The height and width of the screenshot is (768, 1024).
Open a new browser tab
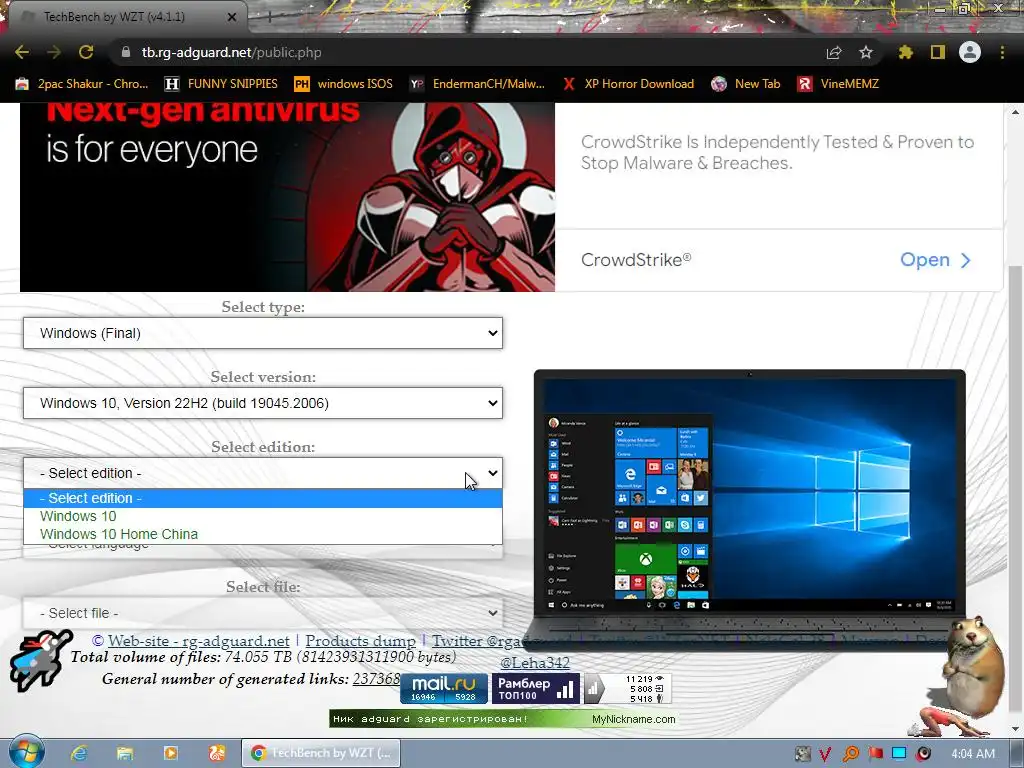pyautogui.click(x=269, y=17)
